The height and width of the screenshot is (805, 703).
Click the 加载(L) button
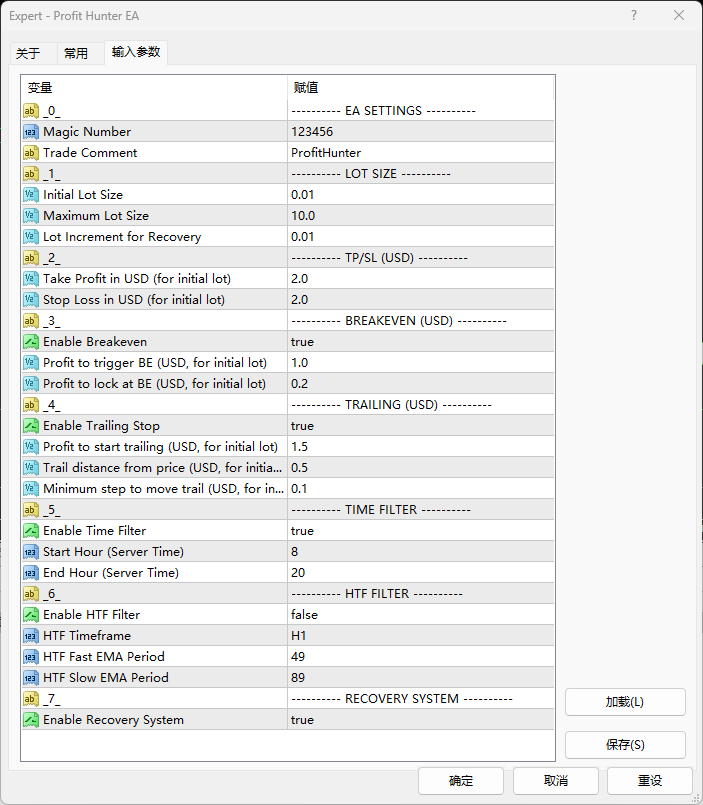tap(625, 702)
